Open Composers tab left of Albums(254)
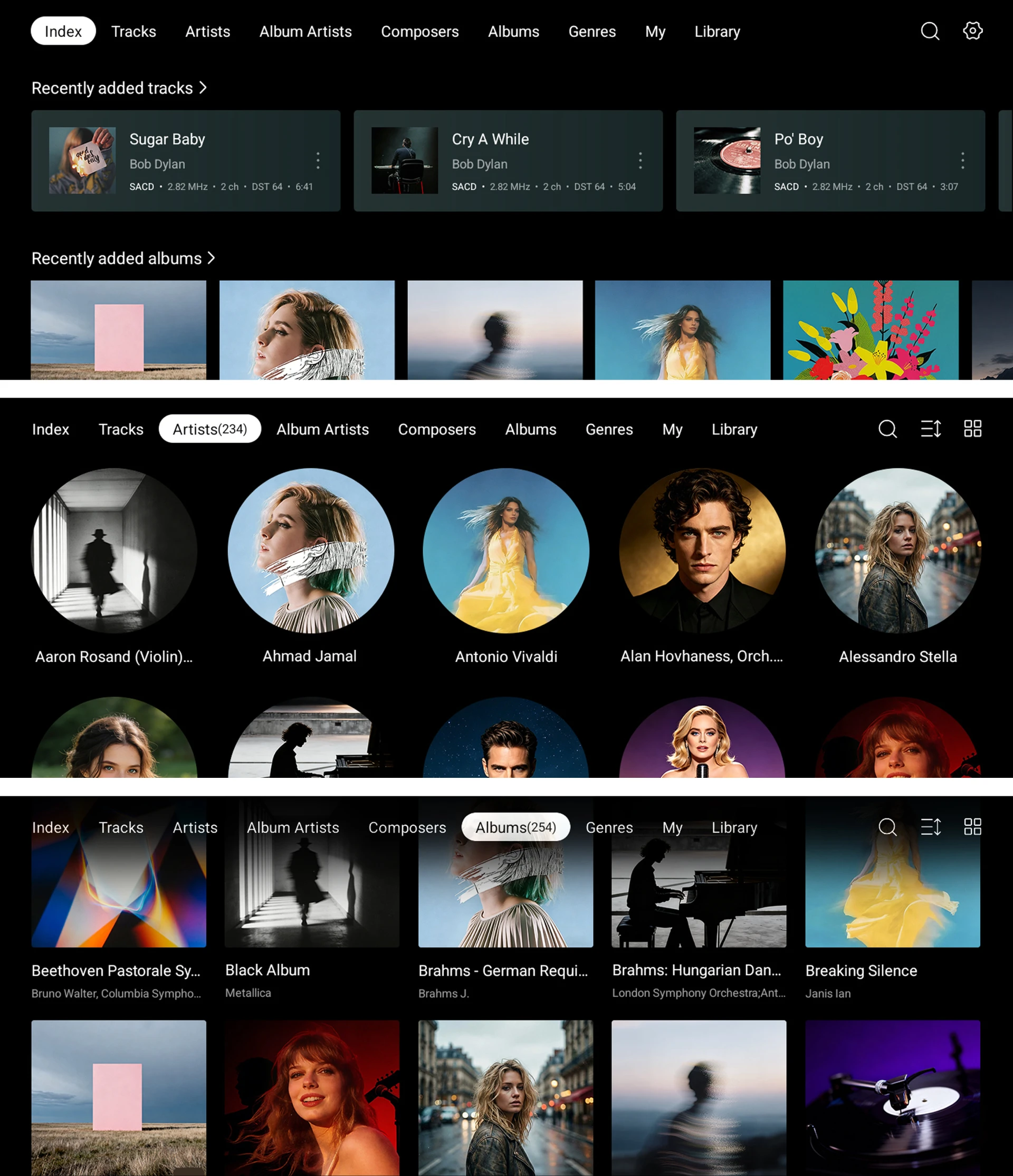Screen dimensions: 1013x1176 [x=407, y=827]
